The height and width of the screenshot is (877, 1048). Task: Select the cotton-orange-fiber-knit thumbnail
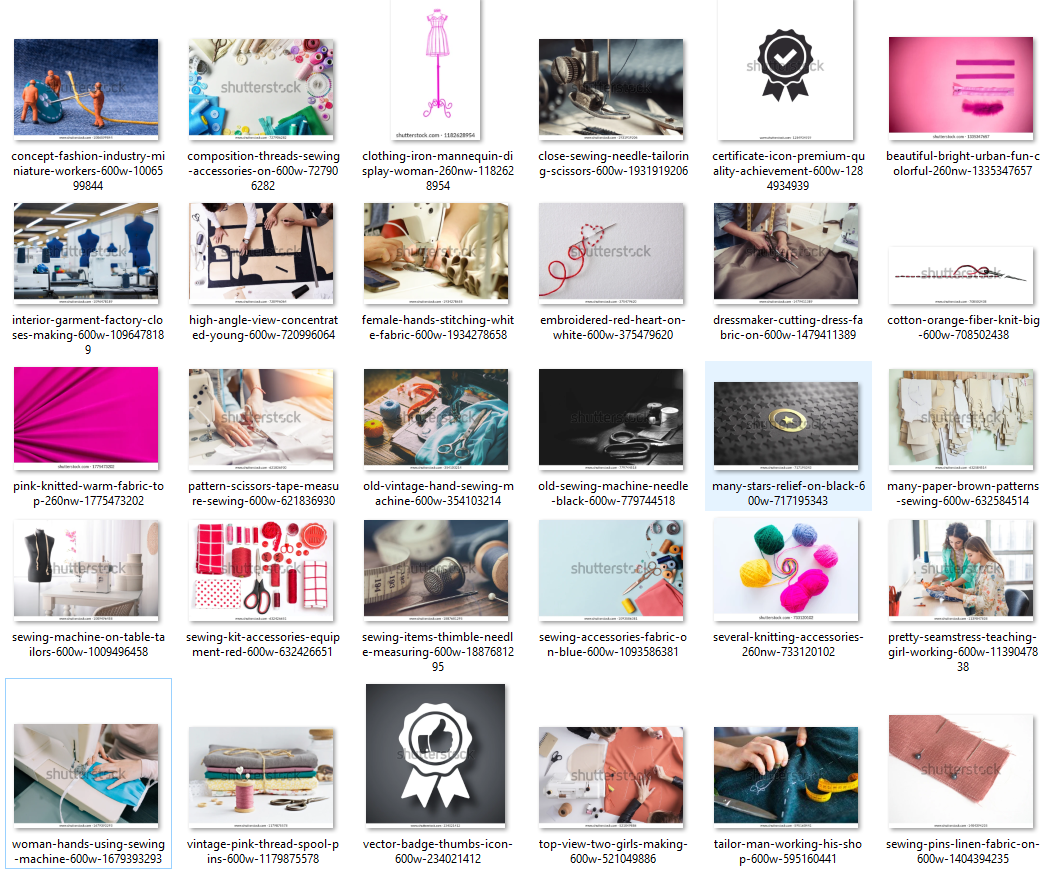pyautogui.click(x=961, y=275)
